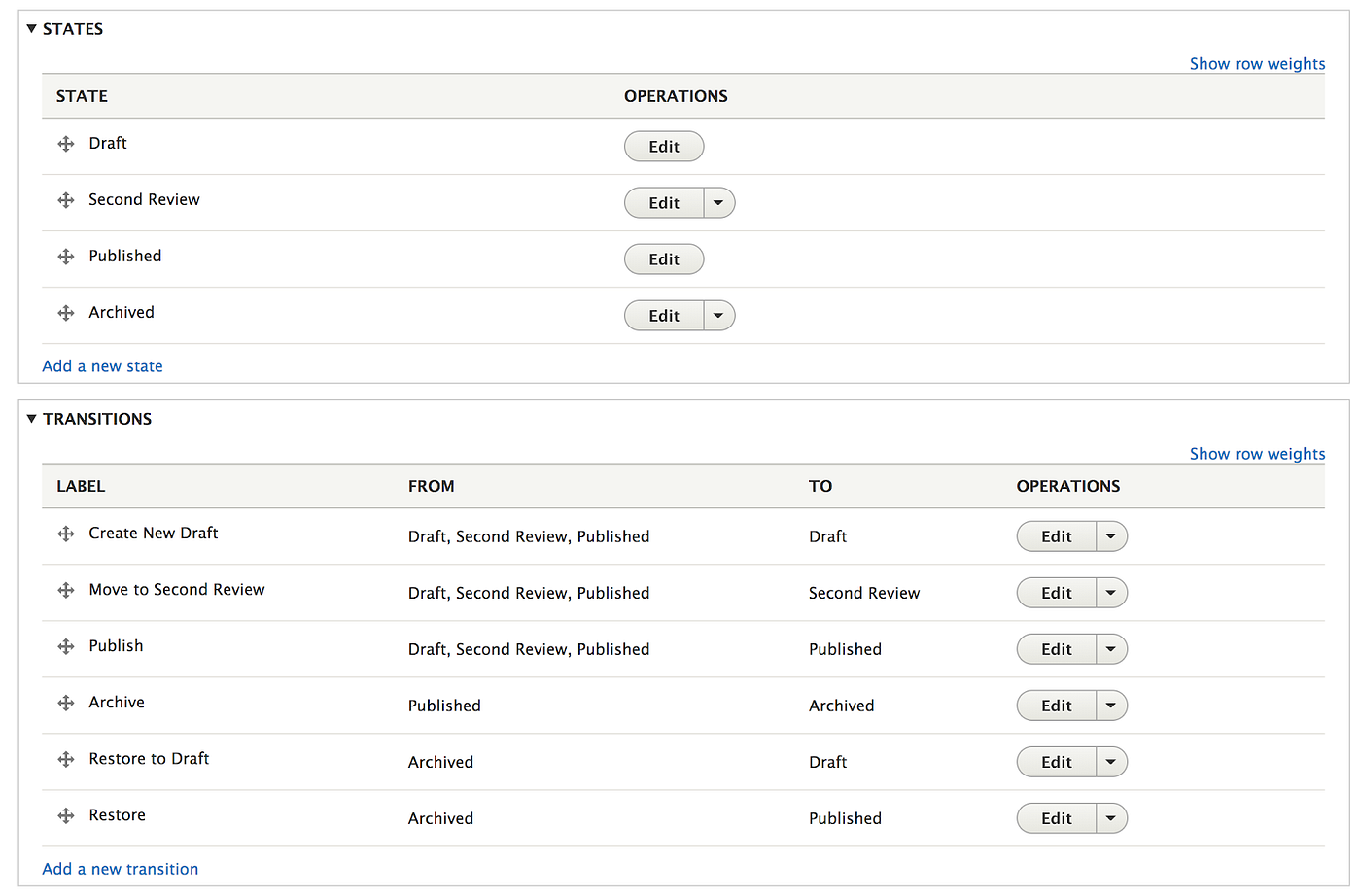Screen dimensions: 1361x896
Task: Edit the Draft state
Action: click(664, 147)
